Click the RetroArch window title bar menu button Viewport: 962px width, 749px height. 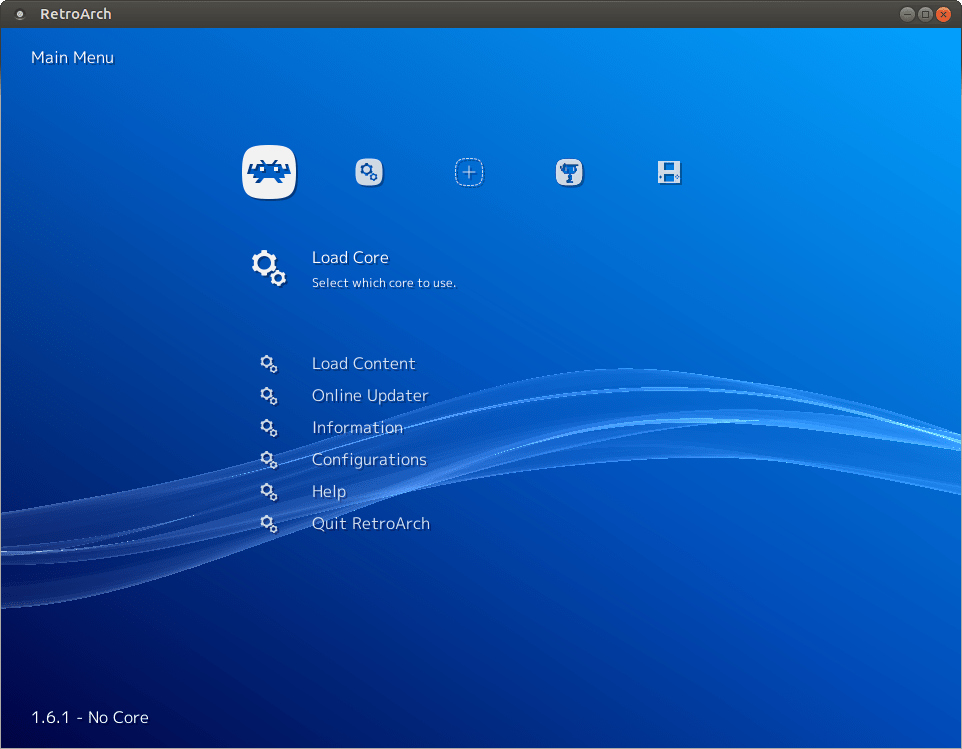click(20, 14)
